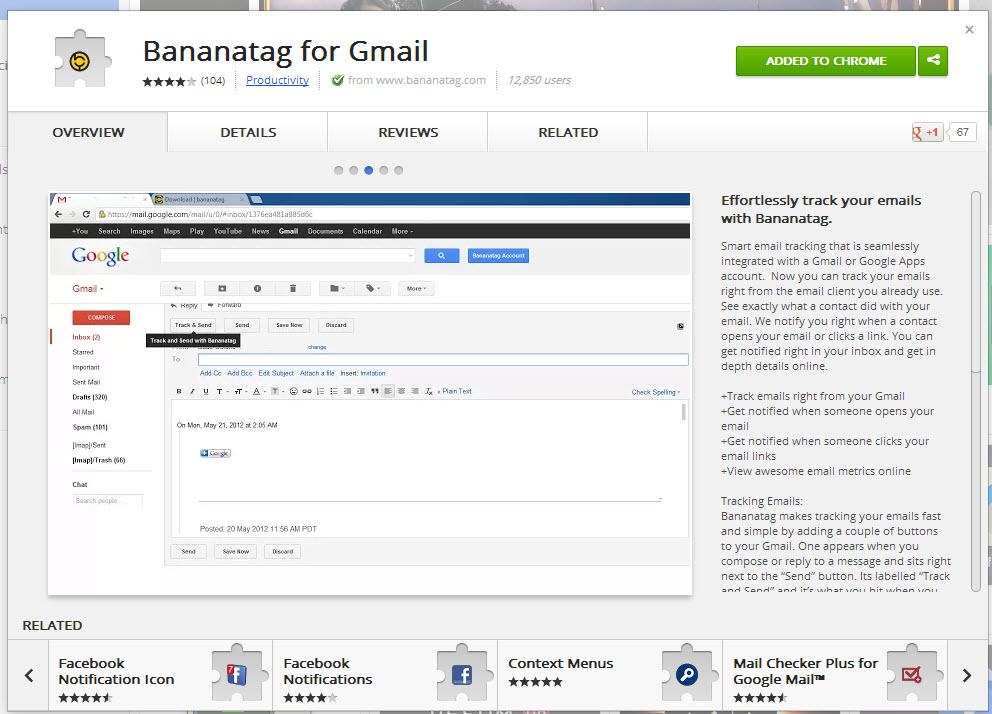
Task: Open Mail Checker Plus extension icon
Action: pos(911,674)
